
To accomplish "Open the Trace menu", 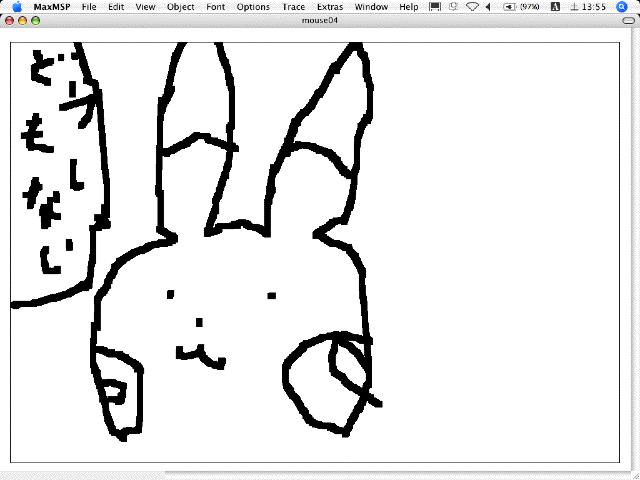I will (x=293, y=7).
